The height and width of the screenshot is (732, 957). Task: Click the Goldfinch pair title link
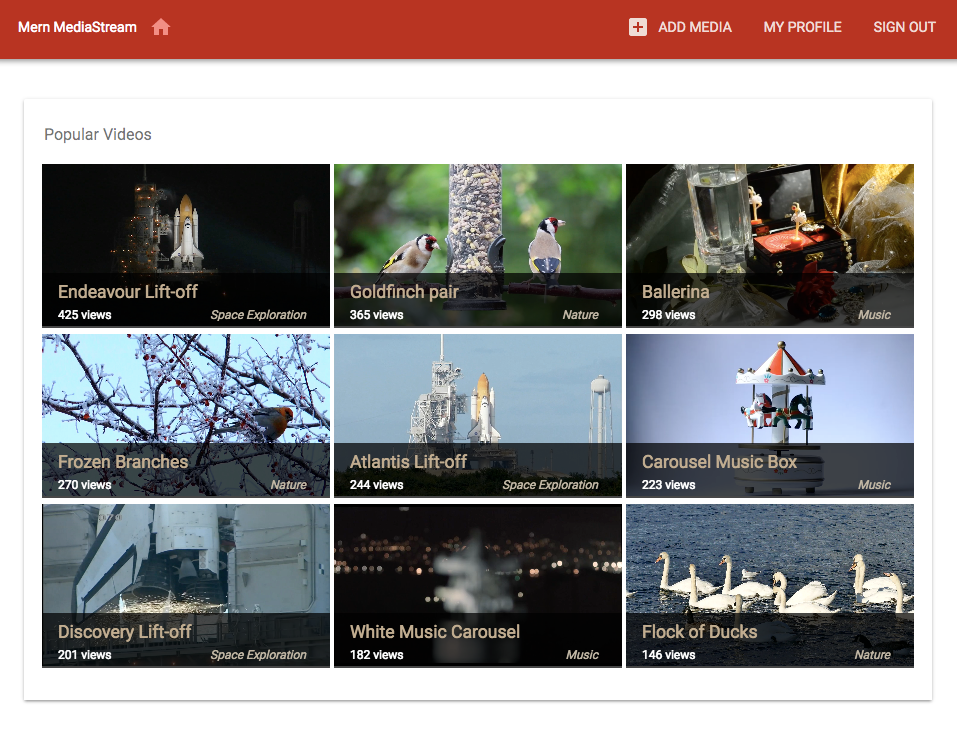point(404,292)
